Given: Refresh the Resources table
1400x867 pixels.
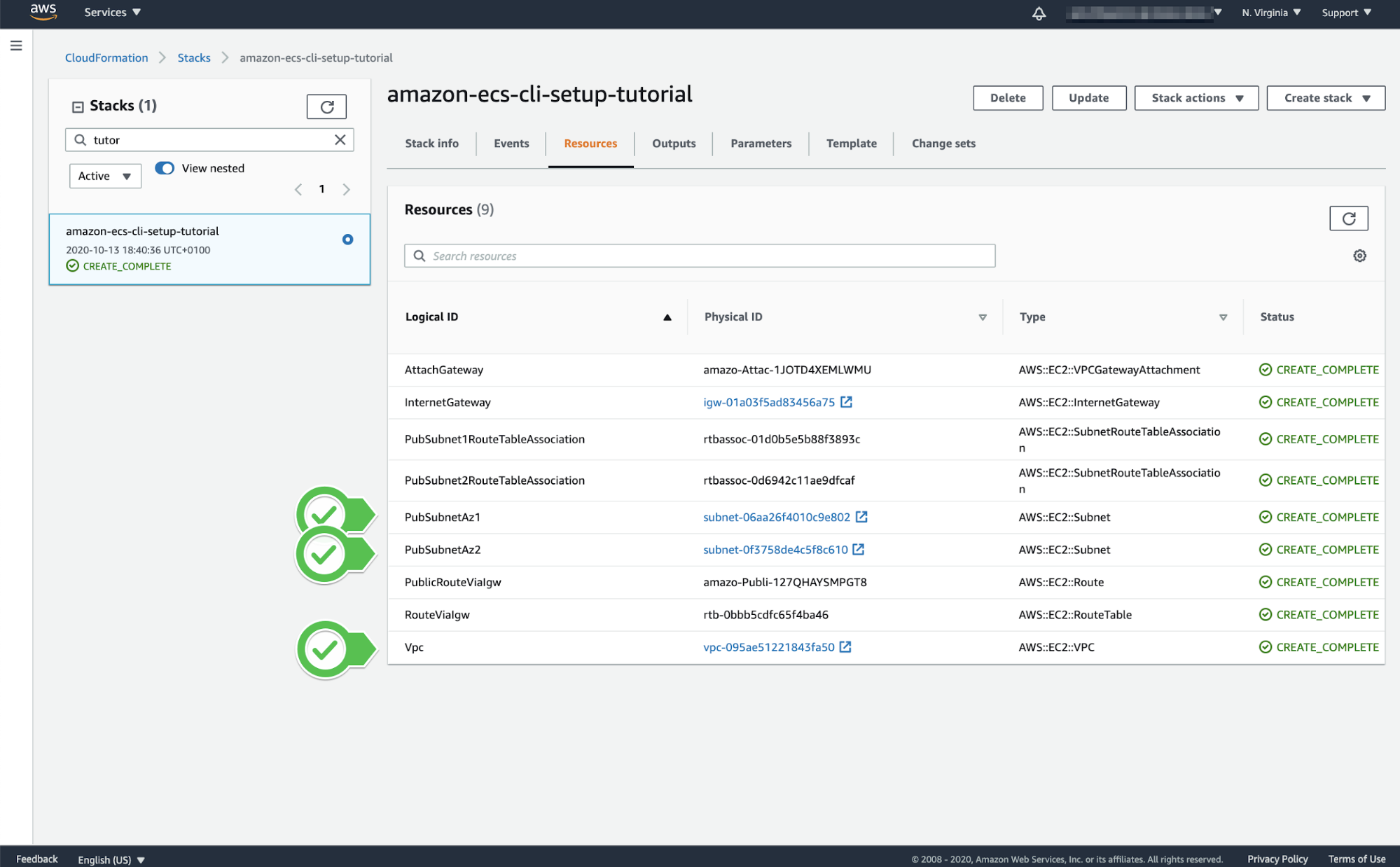Looking at the screenshot, I should pyautogui.click(x=1348, y=219).
